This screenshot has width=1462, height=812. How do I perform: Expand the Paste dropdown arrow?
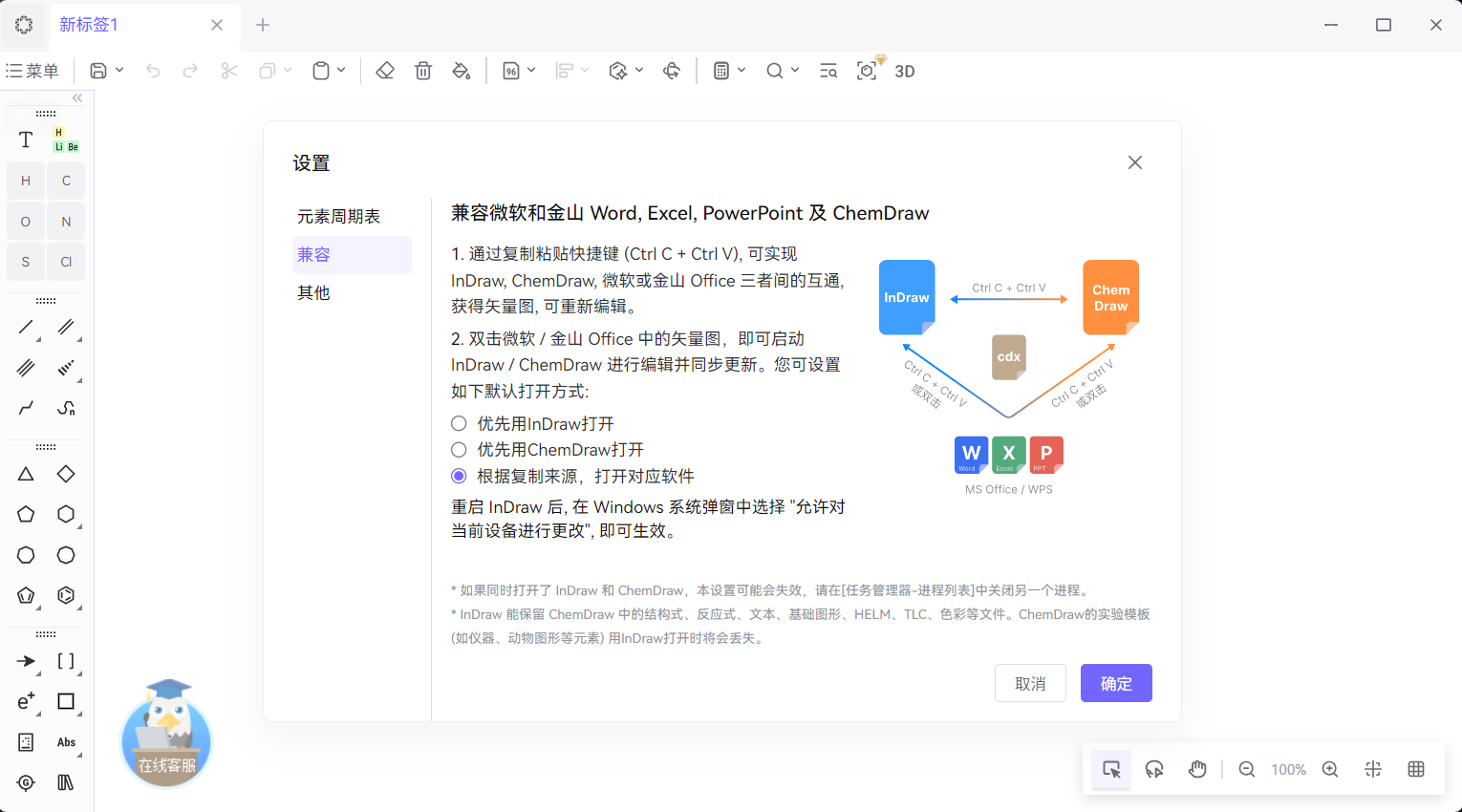341,71
